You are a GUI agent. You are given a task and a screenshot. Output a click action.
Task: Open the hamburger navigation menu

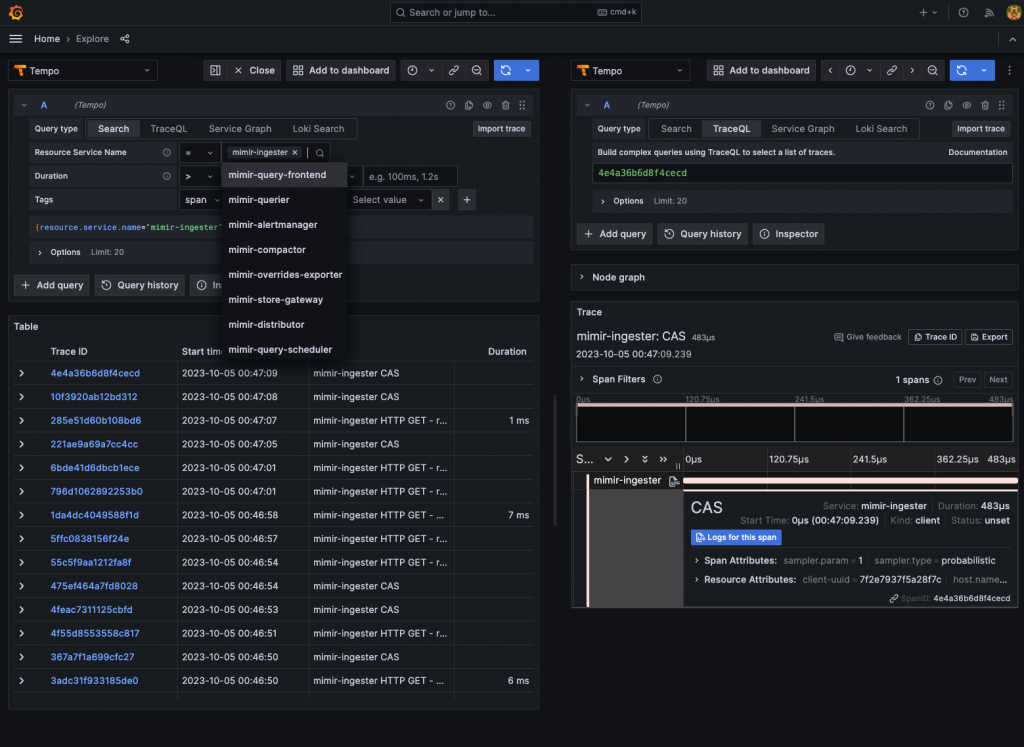[16, 39]
